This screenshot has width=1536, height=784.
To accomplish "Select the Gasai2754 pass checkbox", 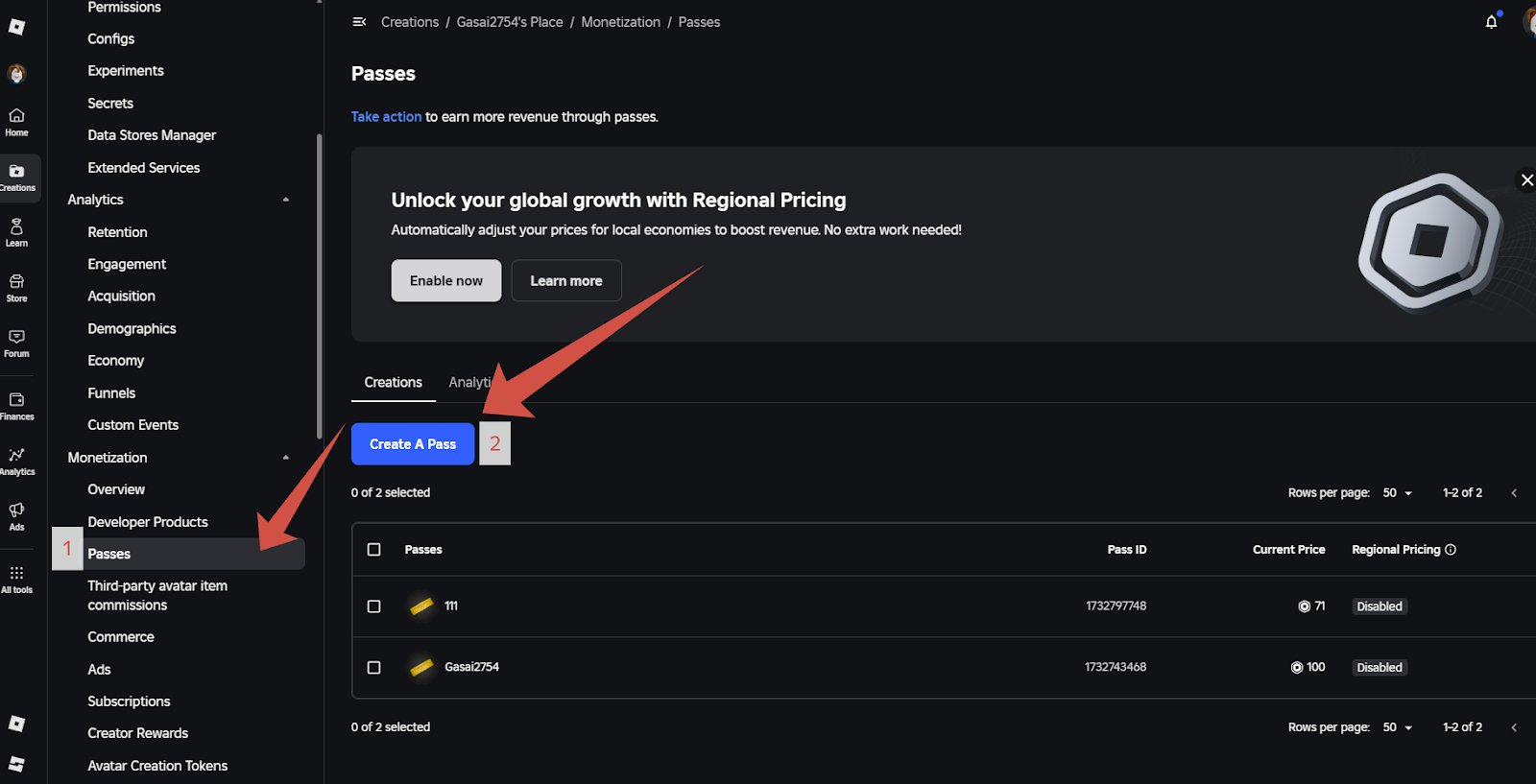I will coord(374,667).
